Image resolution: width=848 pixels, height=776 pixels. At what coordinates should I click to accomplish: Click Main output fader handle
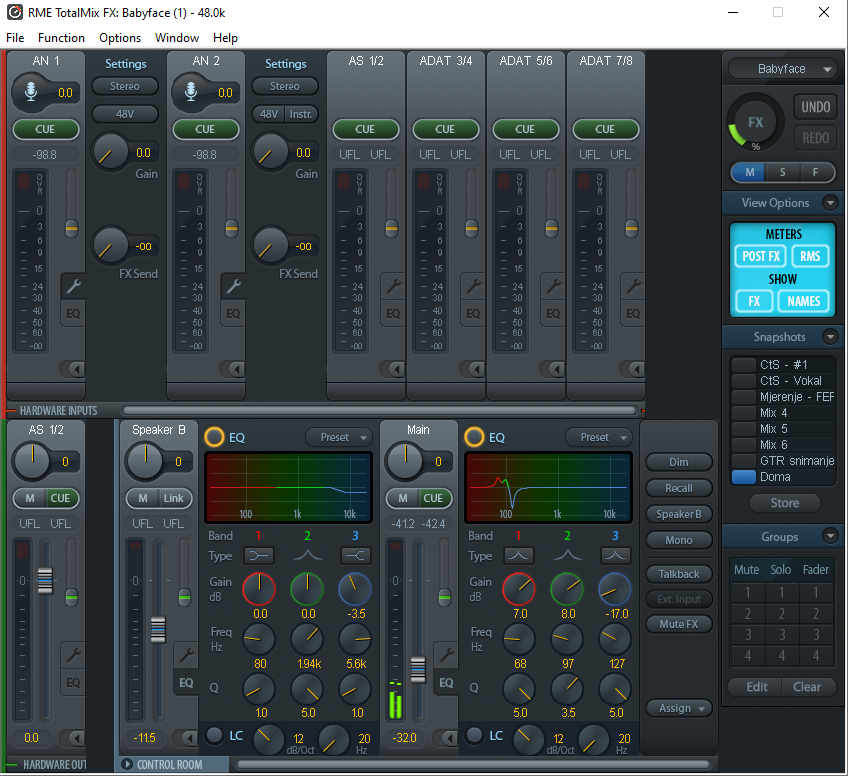point(418,670)
